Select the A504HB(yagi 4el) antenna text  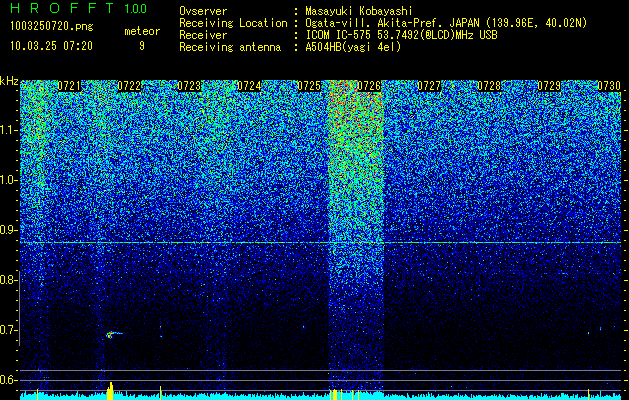353,47
